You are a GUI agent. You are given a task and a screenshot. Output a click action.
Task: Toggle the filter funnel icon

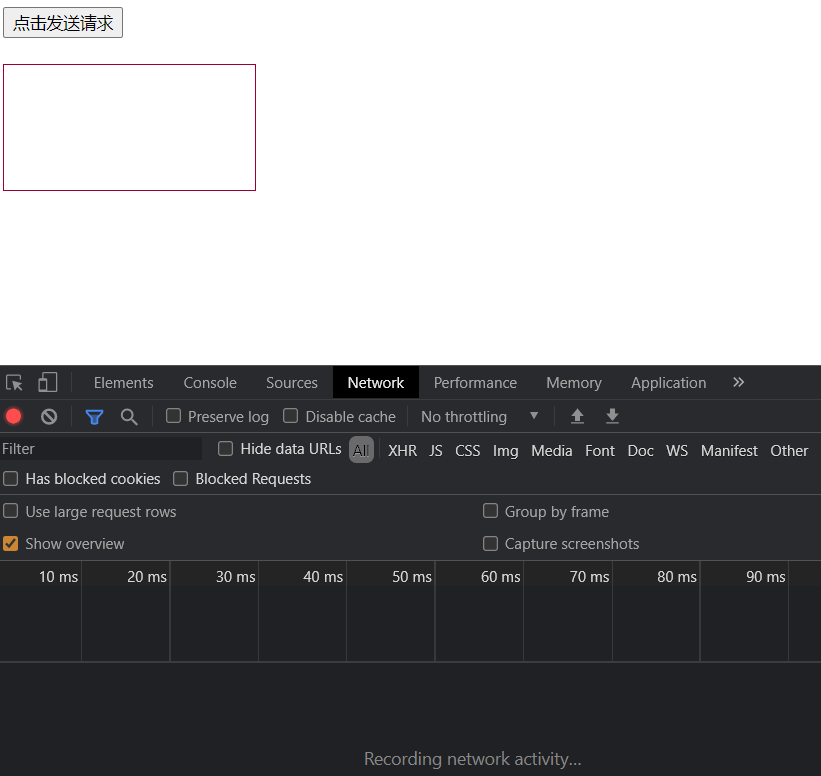pyautogui.click(x=94, y=417)
